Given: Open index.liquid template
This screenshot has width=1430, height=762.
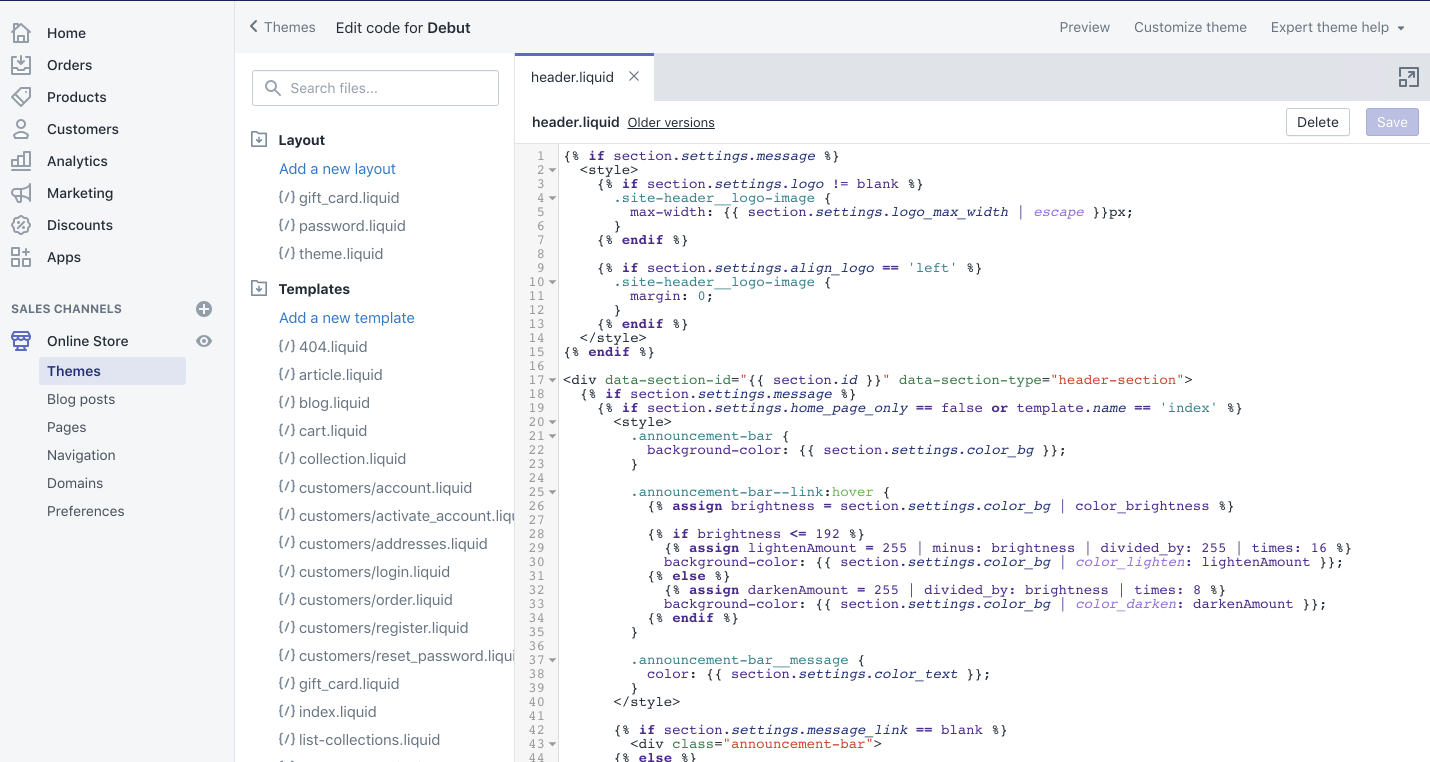Looking at the screenshot, I should click(338, 712).
